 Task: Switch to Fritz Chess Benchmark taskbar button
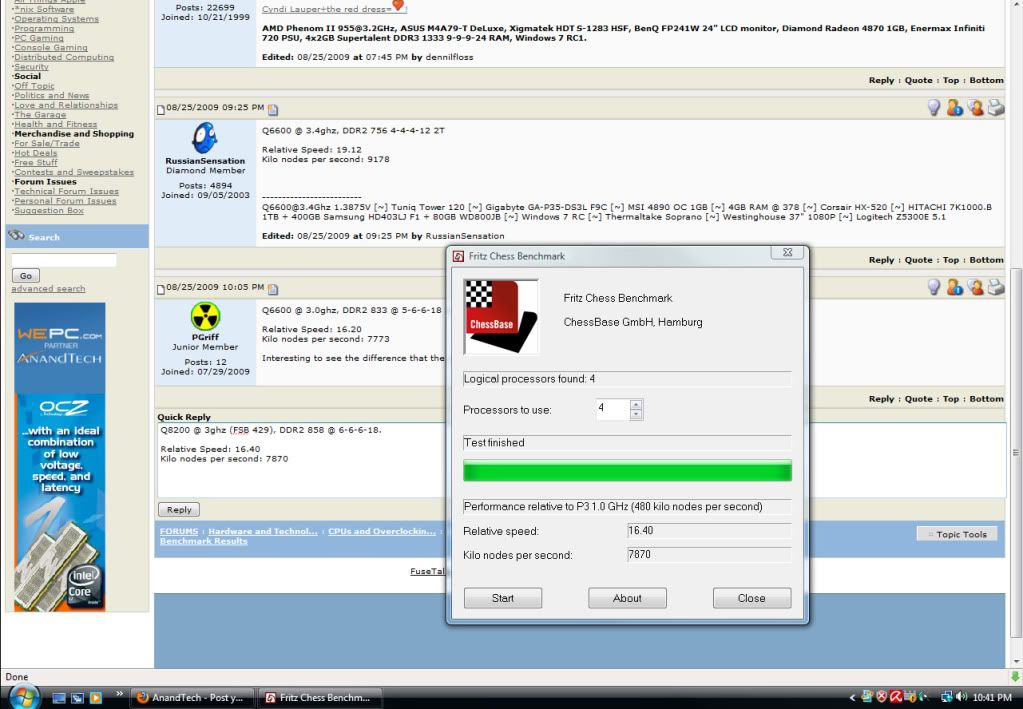tap(320, 698)
